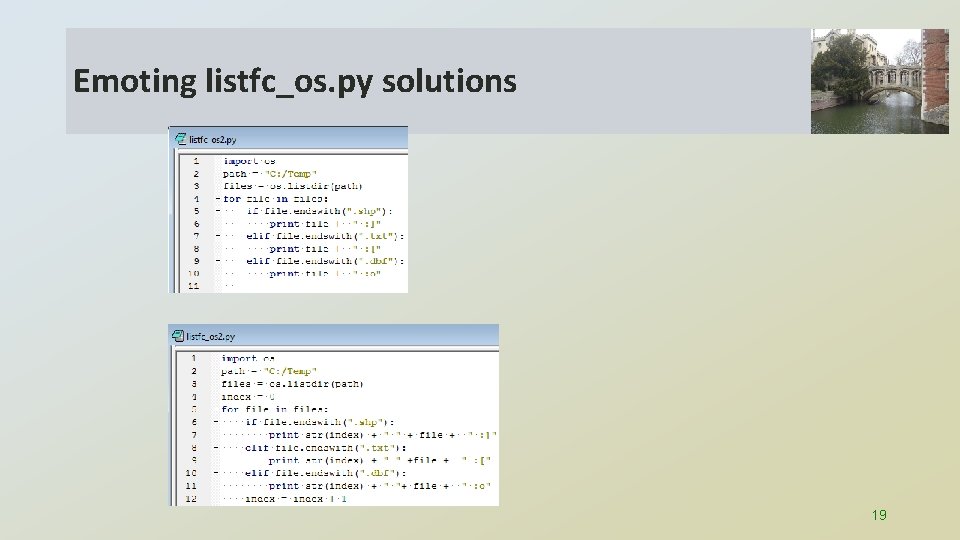Select the lower code window's listfc_os2.py tab title
The height and width of the screenshot is (540, 960).
211,336
